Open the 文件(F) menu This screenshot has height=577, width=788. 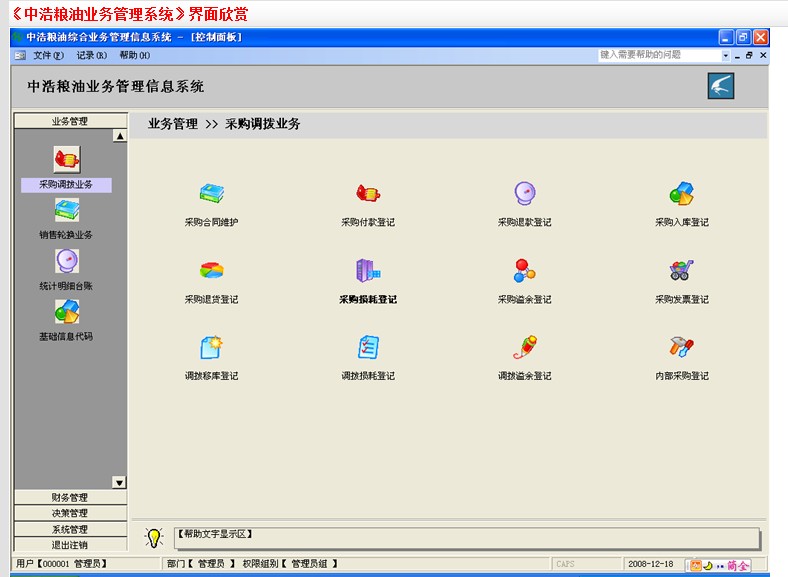click(48, 55)
